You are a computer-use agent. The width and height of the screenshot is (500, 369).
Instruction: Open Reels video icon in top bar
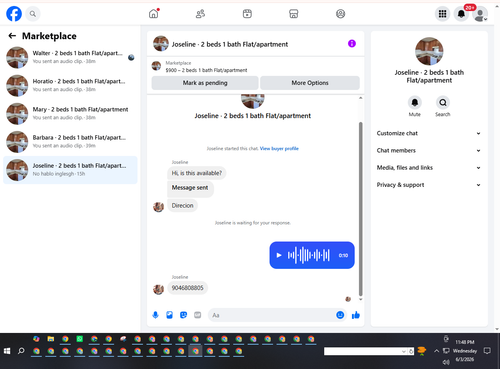click(247, 14)
